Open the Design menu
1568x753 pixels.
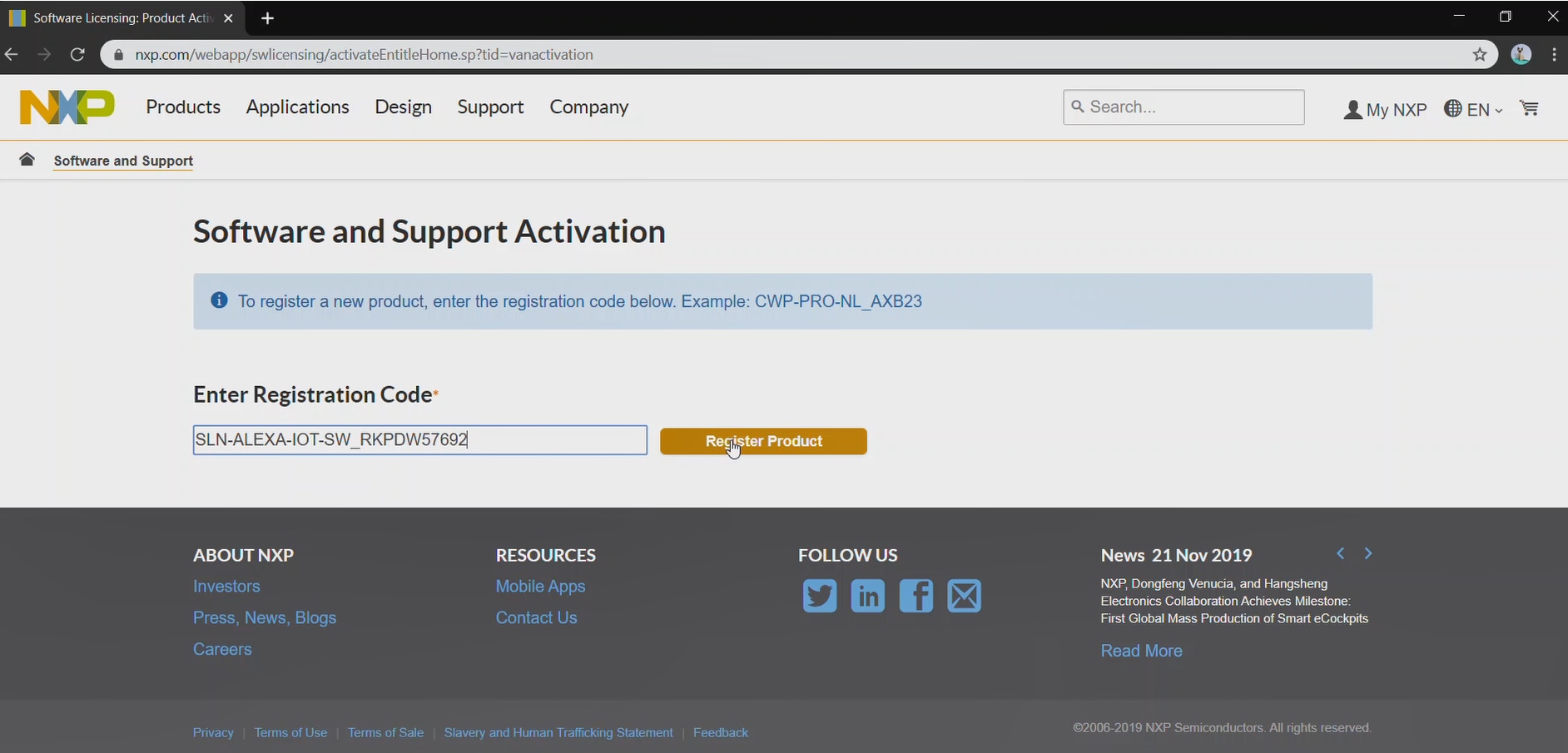tap(403, 107)
